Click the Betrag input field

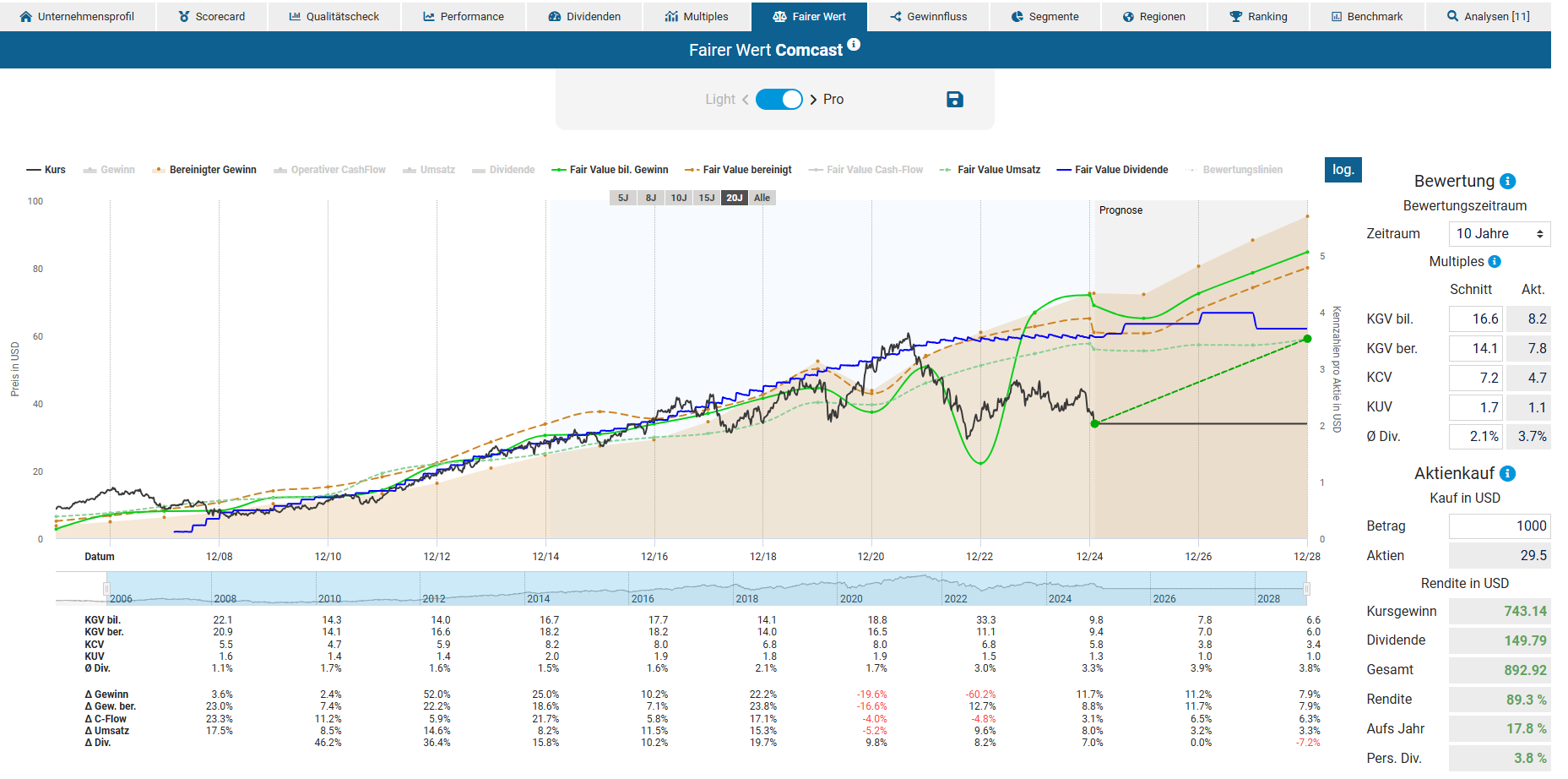pos(1499,526)
